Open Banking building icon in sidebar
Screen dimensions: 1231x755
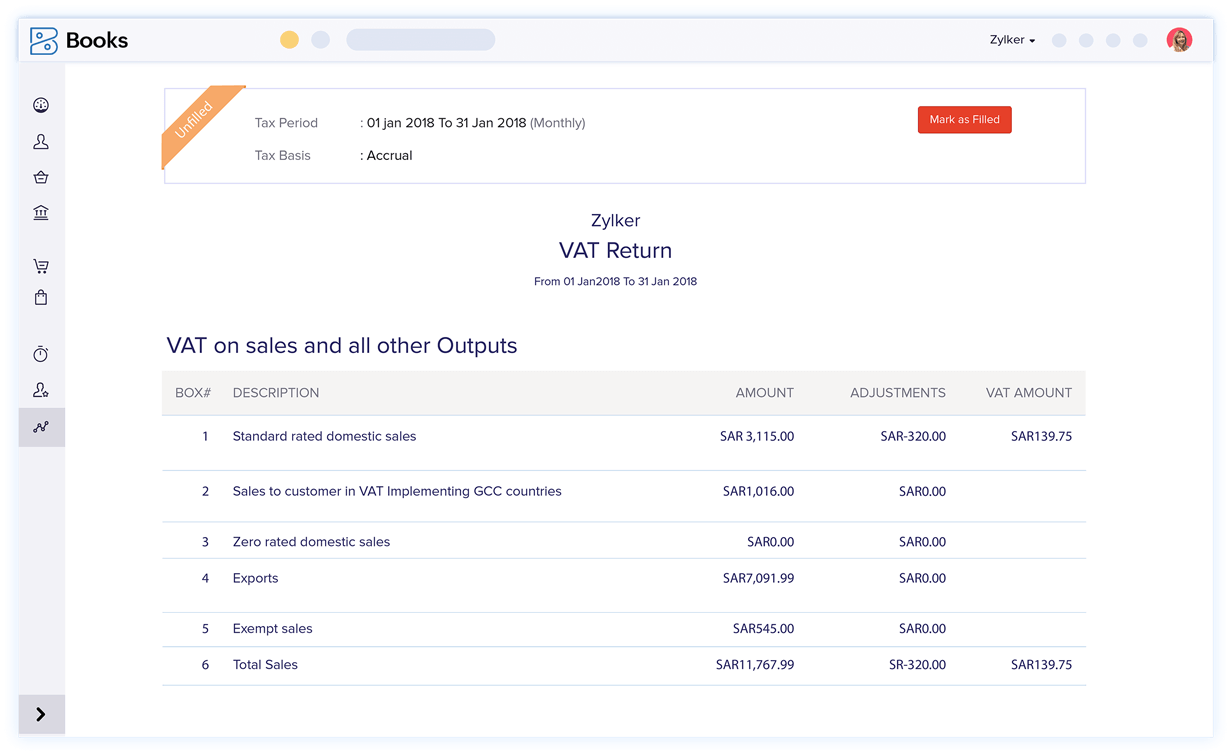[41, 212]
